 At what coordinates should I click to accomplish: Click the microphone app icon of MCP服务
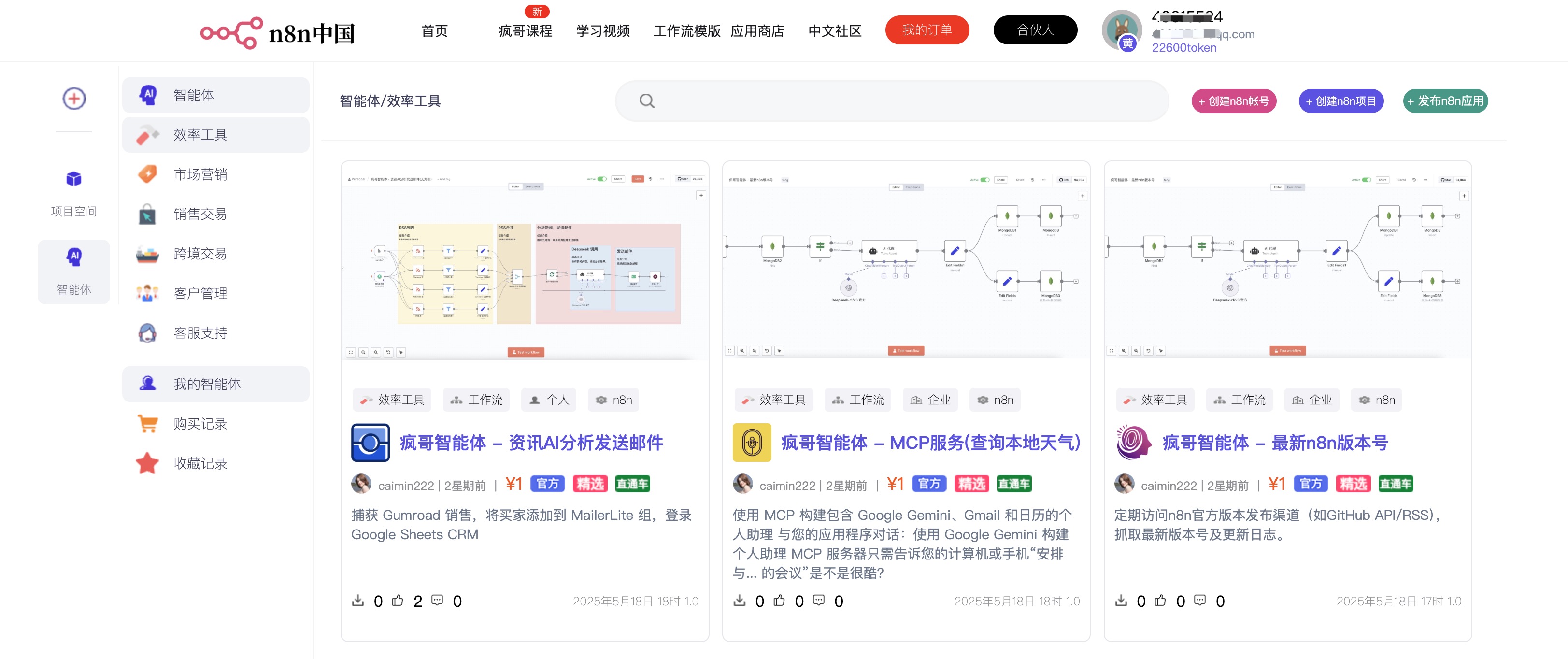pos(752,443)
